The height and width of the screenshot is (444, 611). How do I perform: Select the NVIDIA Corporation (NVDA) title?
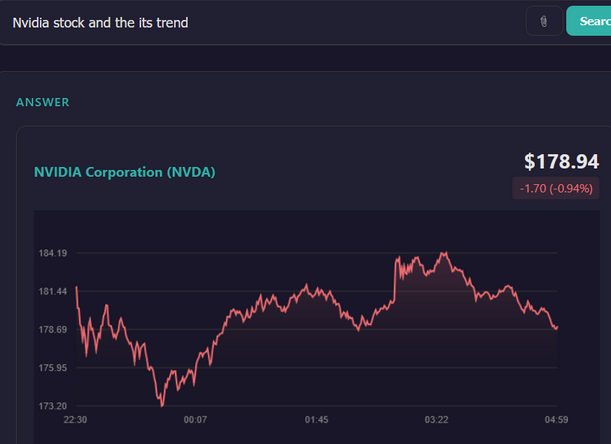(x=125, y=172)
